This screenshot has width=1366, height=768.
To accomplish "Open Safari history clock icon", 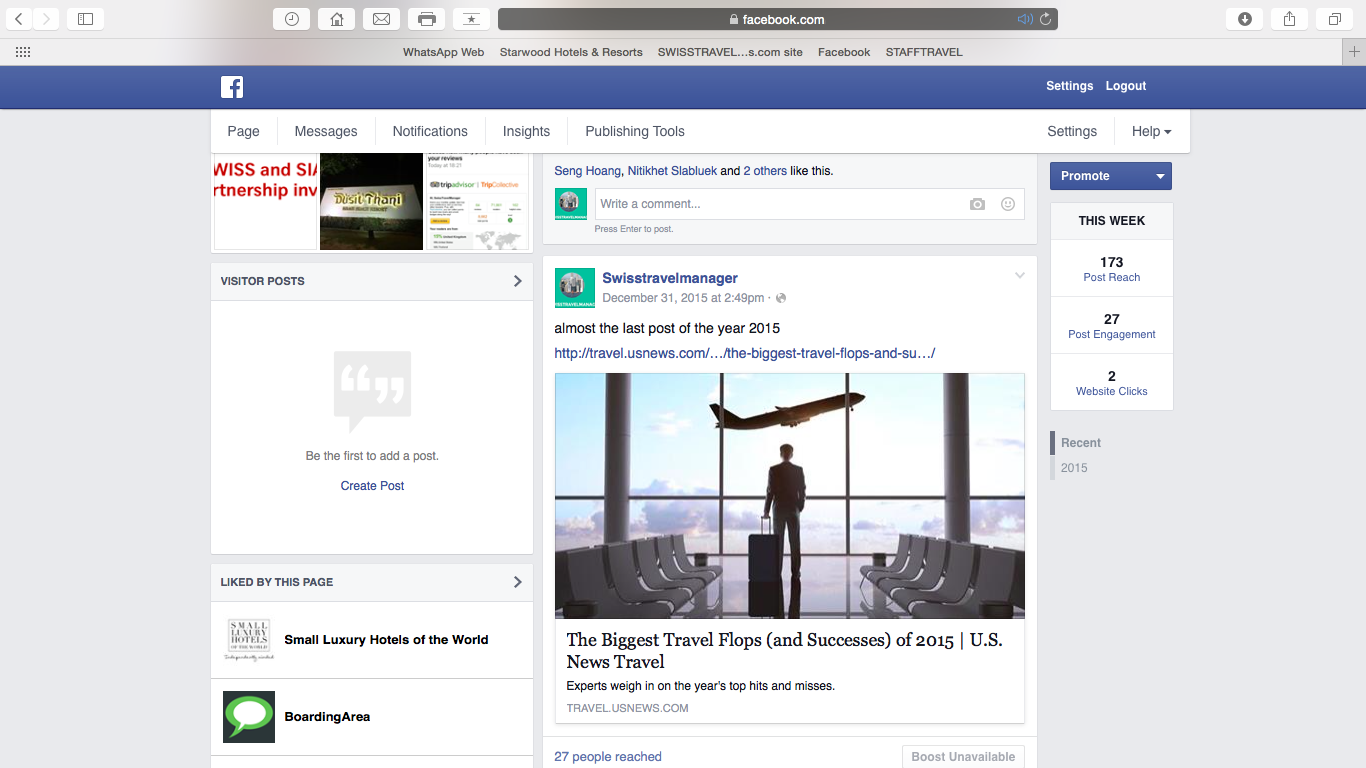I will point(291,19).
